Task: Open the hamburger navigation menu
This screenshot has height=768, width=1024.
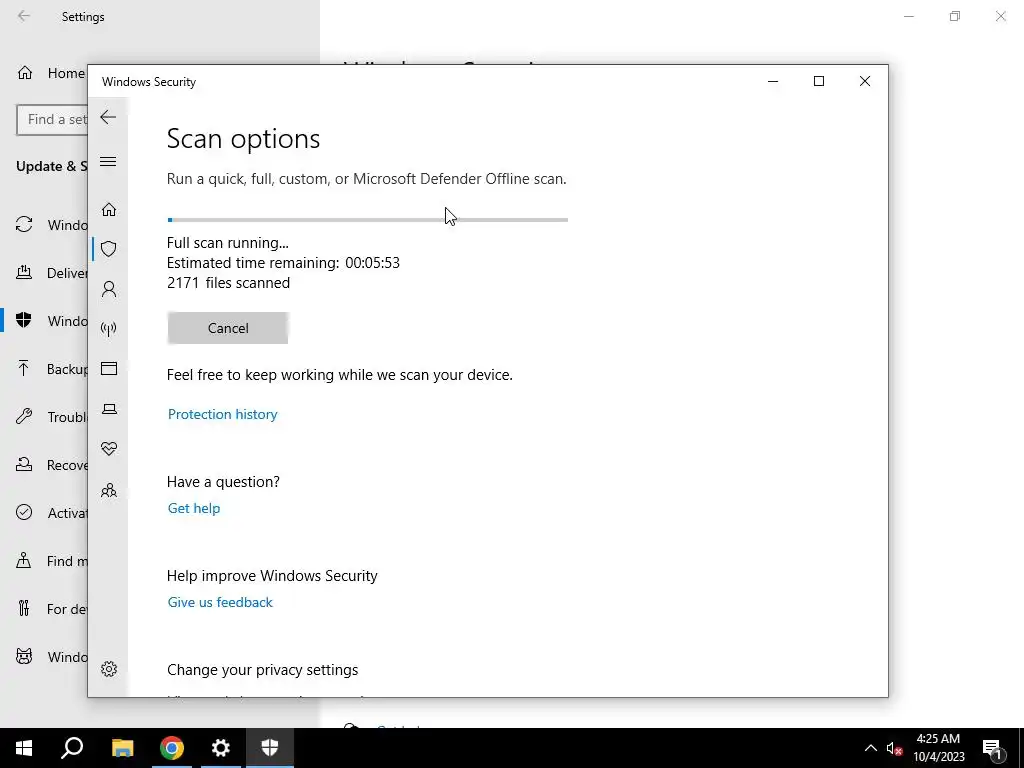Action: (x=108, y=162)
